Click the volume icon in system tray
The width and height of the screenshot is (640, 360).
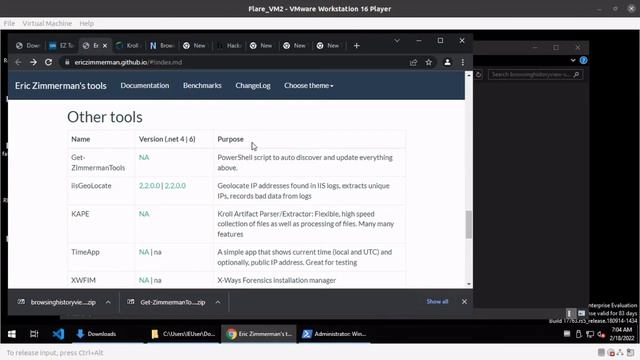click(x=600, y=334)
